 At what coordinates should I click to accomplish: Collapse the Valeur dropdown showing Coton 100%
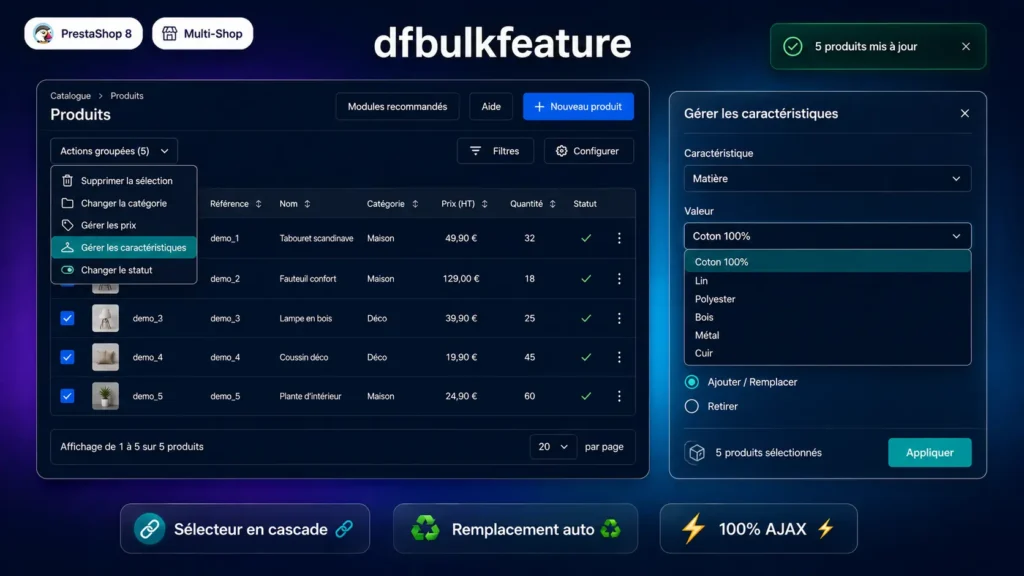click(827, 236)
